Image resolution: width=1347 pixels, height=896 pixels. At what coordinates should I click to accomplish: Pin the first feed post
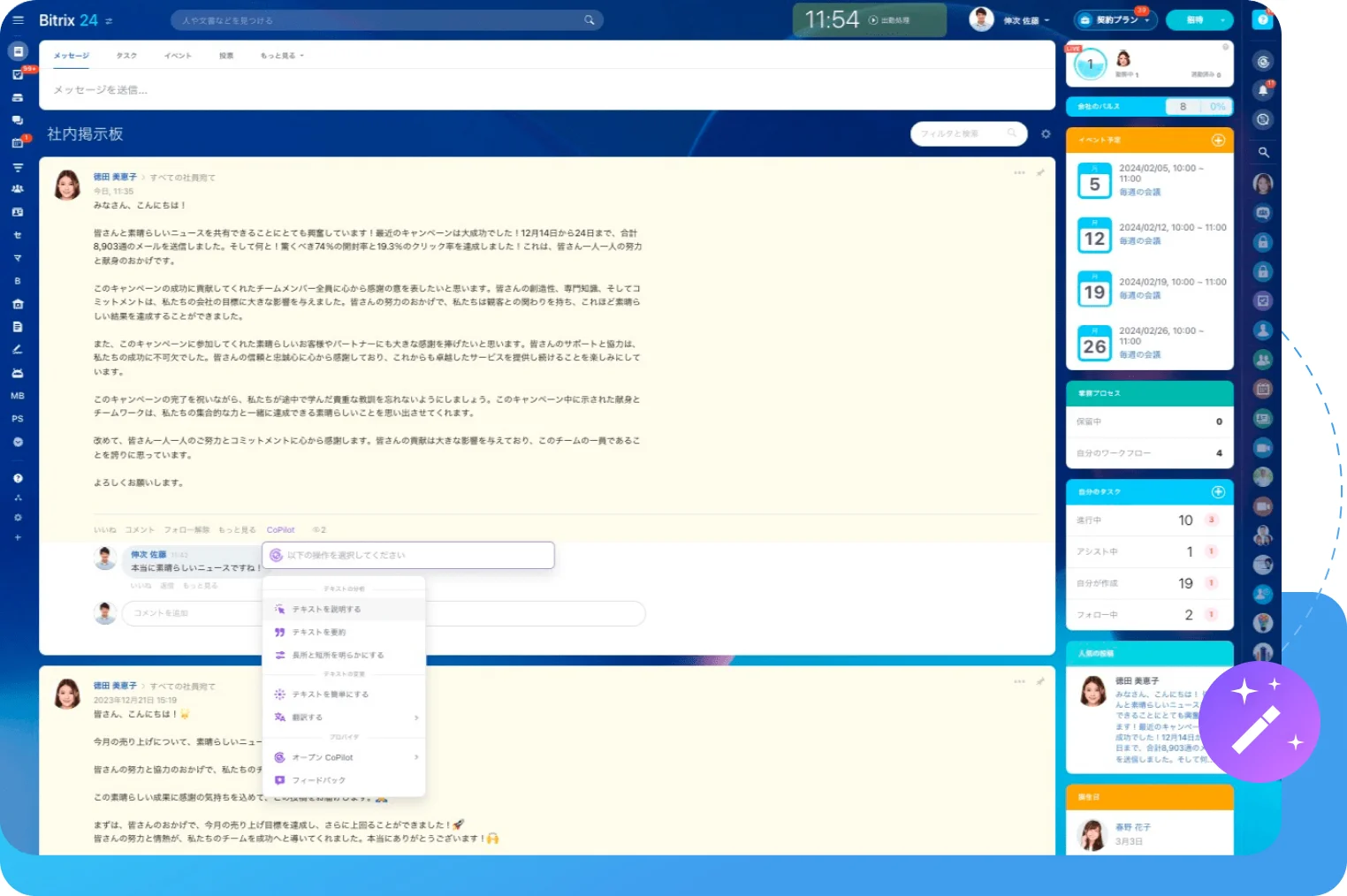pos(1040,173)
